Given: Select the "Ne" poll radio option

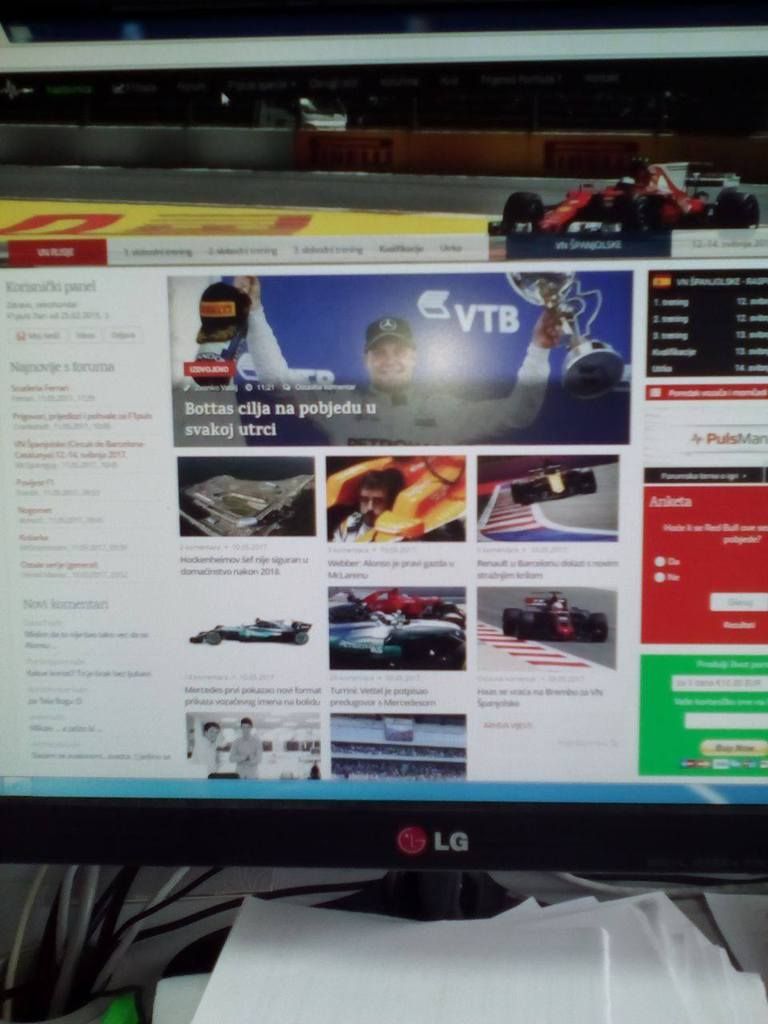Looking at the screenshot, I should pyautogui.click(x=660, y=577).
